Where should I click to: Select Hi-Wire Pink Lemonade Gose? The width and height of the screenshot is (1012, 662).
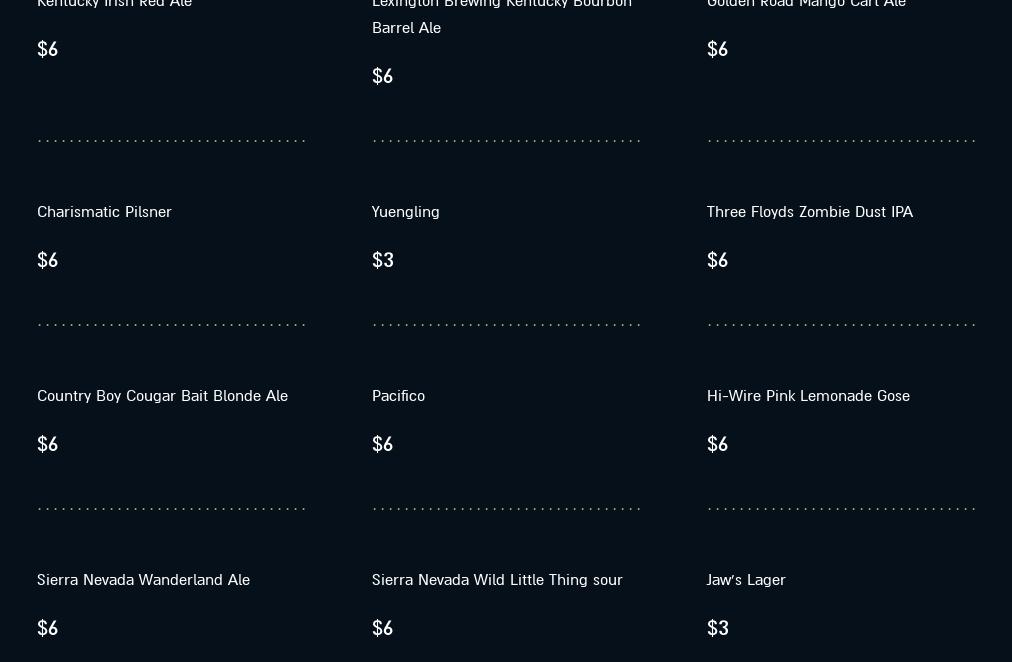point(808,396)
